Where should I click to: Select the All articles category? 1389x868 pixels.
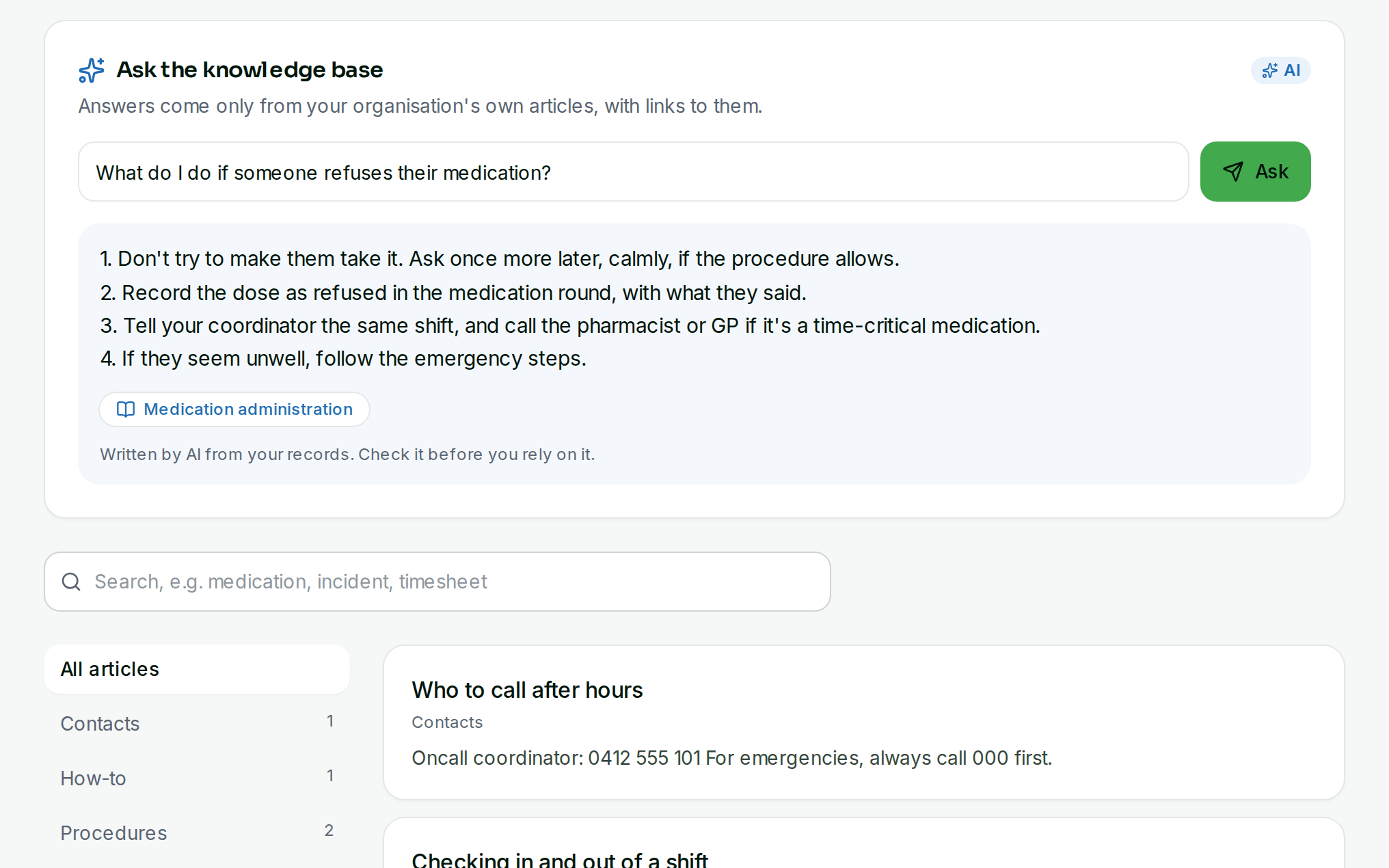197,669
